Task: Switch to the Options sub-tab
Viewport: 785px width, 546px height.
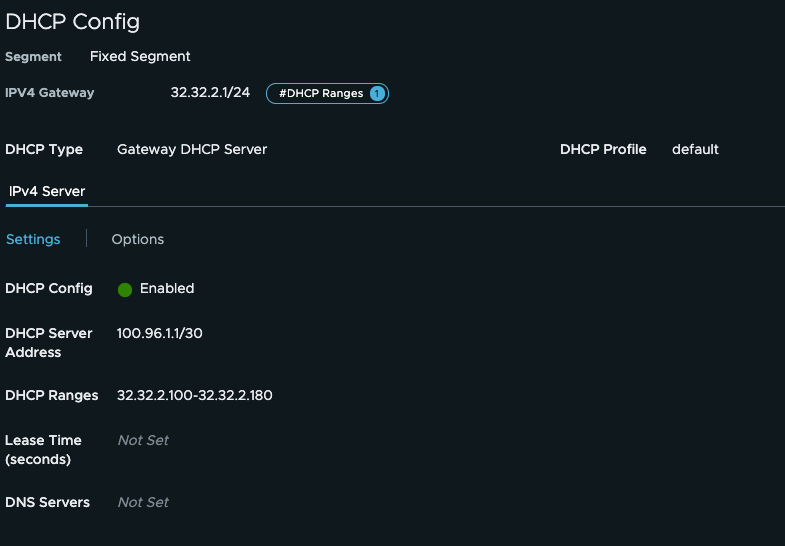Action: point(138,240)
